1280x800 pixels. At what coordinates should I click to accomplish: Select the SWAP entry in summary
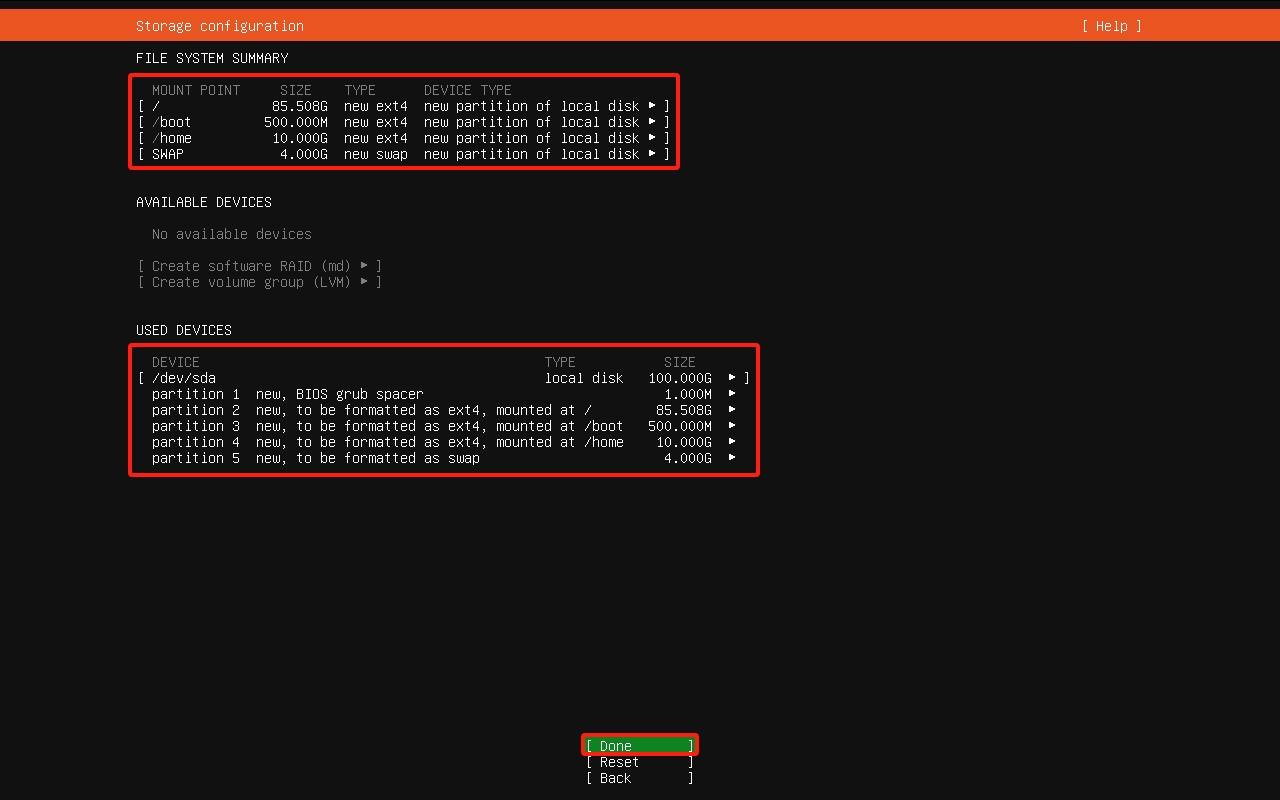404,154
